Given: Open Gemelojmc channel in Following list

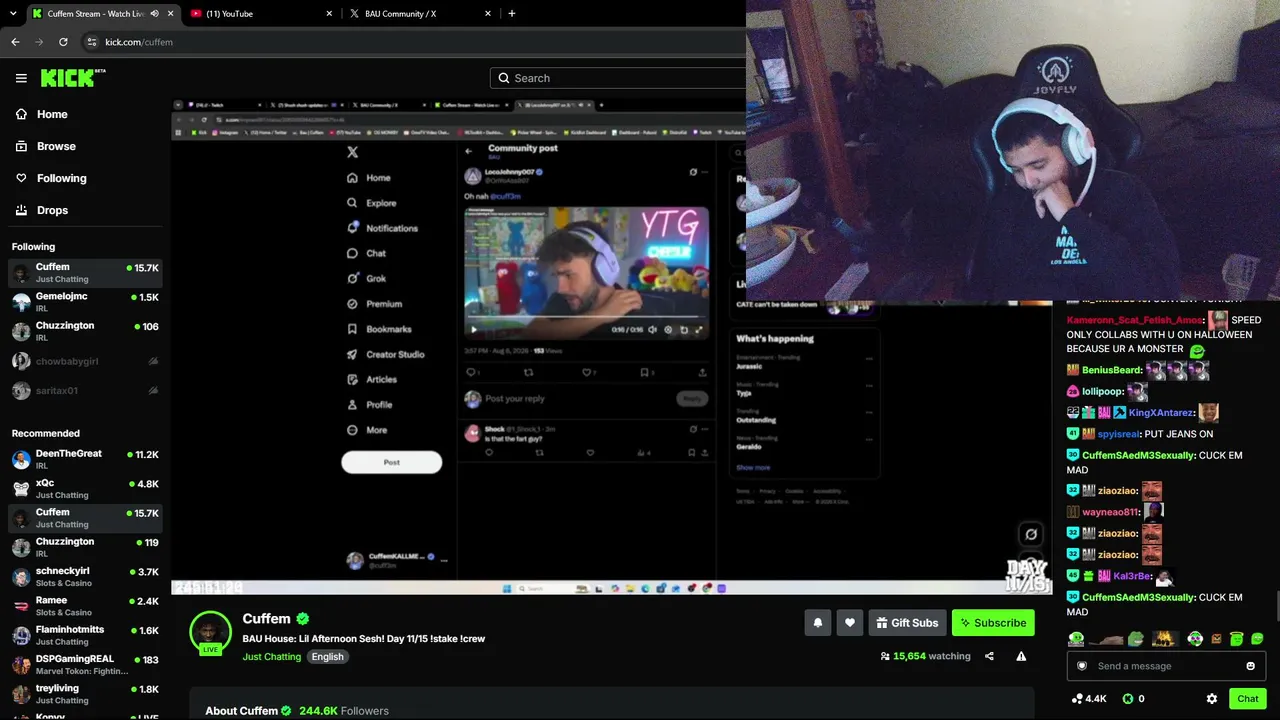Looking at the screenshot, I should coord(85,302).
